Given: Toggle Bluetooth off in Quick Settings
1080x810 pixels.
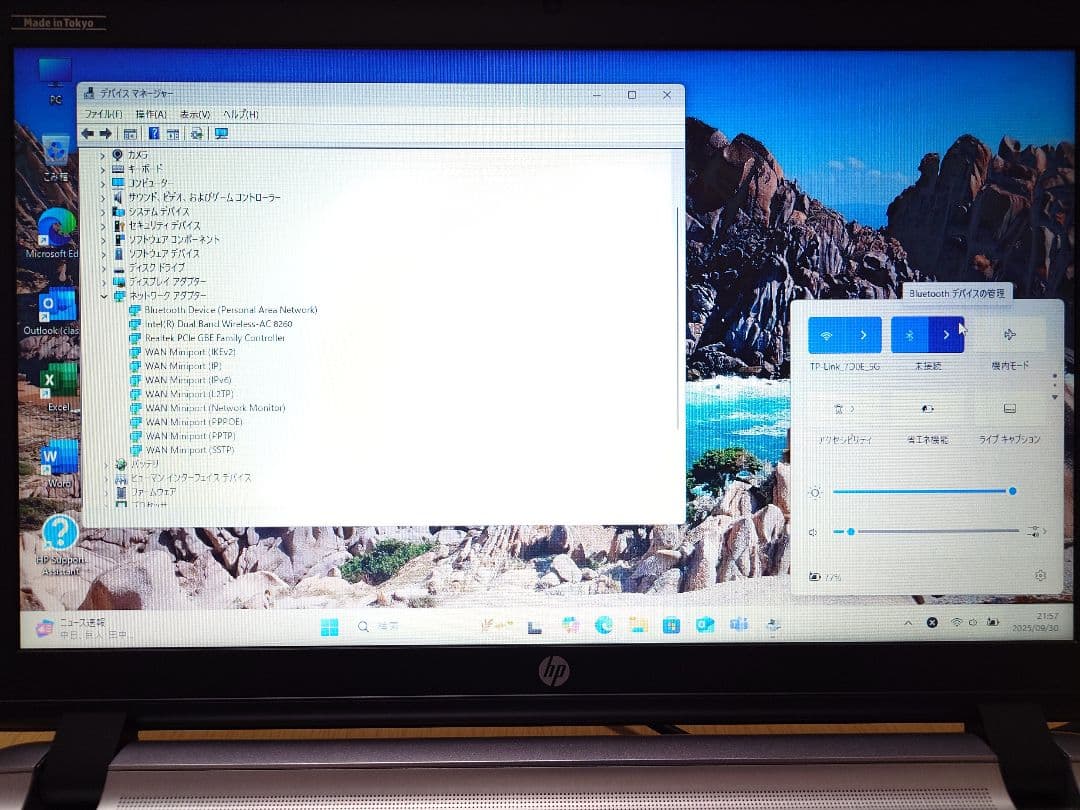Looking at the screenshot, I should pos(909,335).
